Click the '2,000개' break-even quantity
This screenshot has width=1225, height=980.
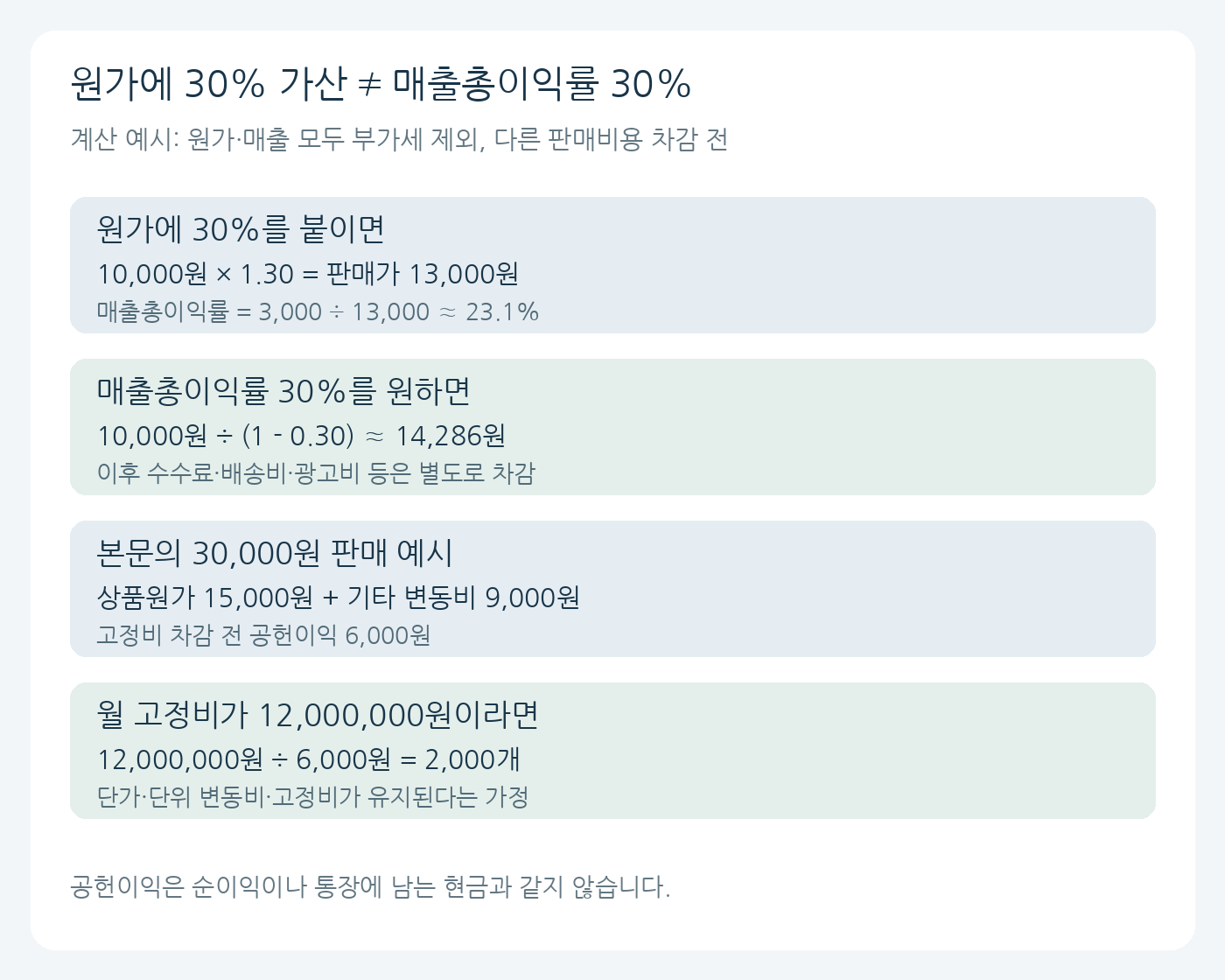point(472,759)
